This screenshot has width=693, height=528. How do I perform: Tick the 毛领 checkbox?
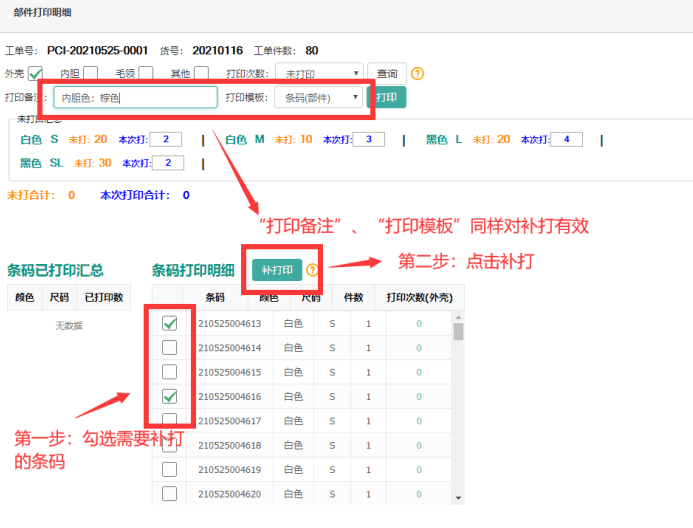146,73
